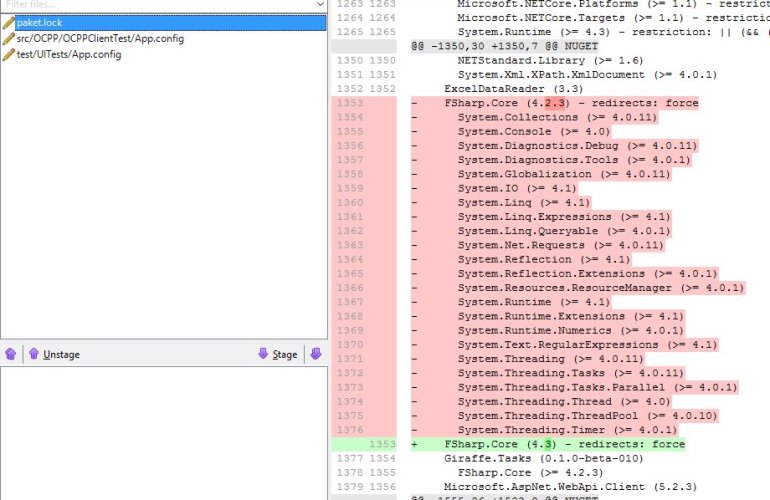Image resolution: width=770 pixels, height=500 pixels.
Task: Focus the Filter files text field
Action: pos(150,5)
